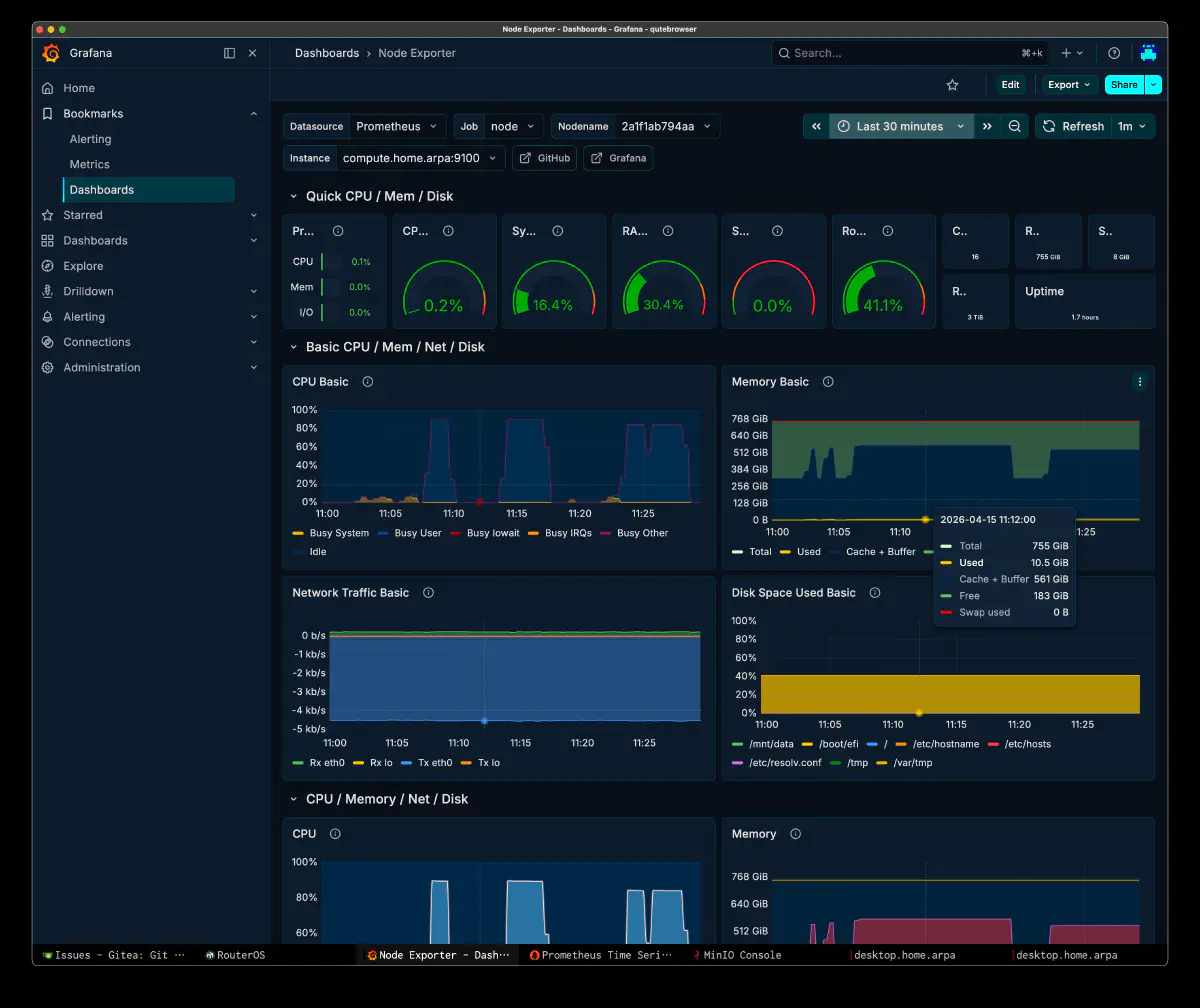Star this dashboard as favorite
Screen dimensions: 1200x1008
(x=952, y=85)
